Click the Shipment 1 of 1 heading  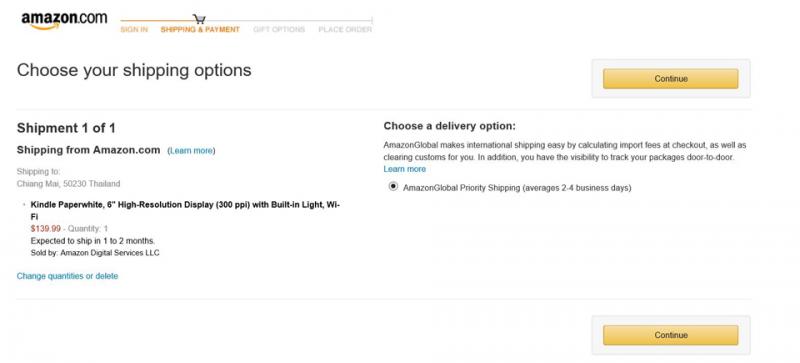pos(66,128)
